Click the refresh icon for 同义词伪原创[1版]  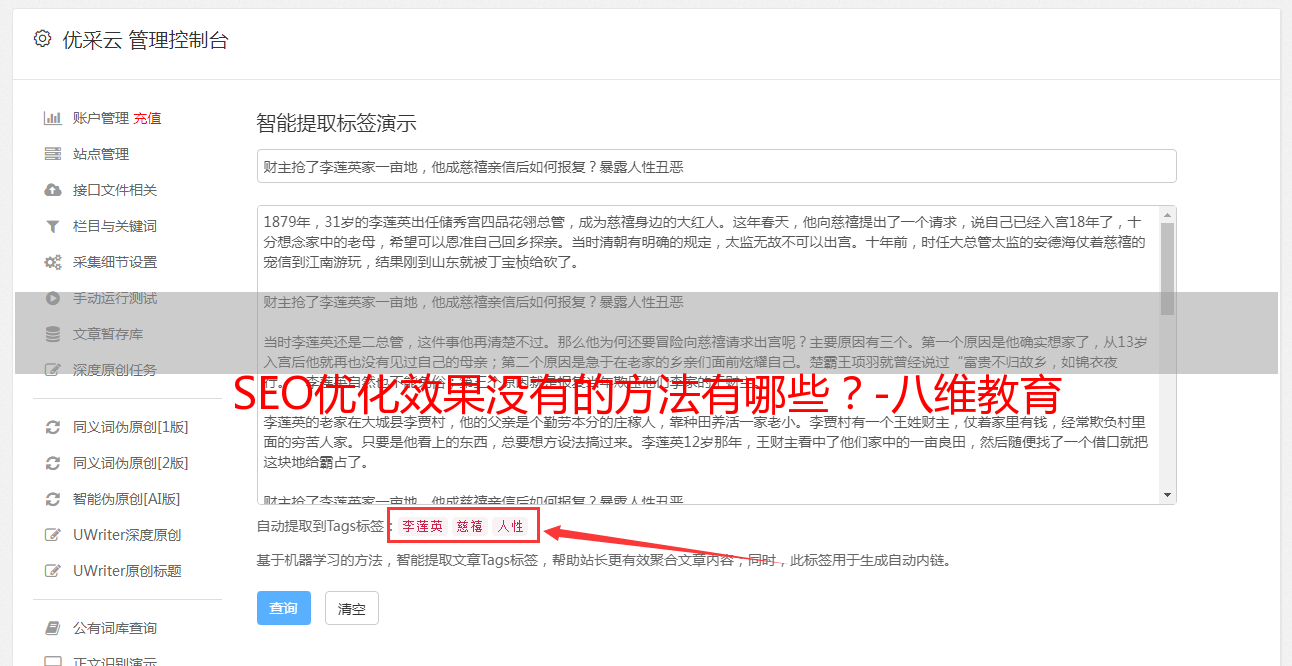[53, 427]
